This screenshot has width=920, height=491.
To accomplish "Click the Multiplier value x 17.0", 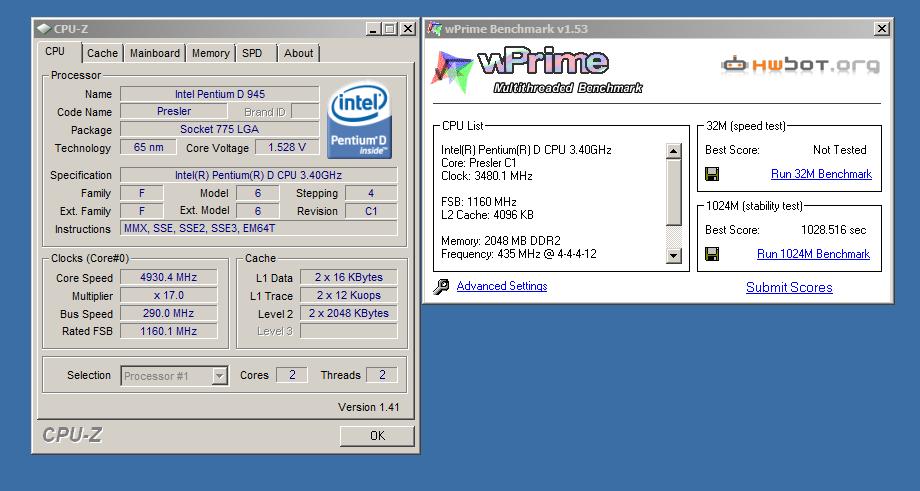I will [x=169, y=295].
